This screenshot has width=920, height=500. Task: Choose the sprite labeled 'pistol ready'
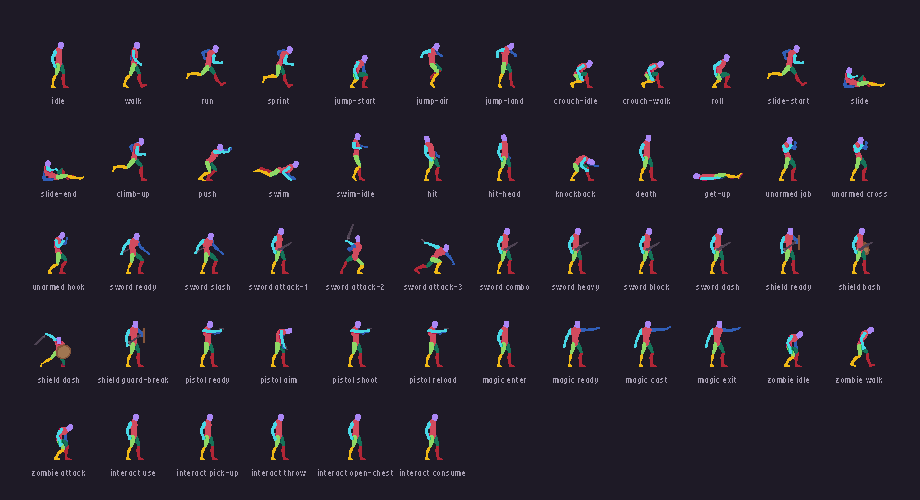[211, 344]
